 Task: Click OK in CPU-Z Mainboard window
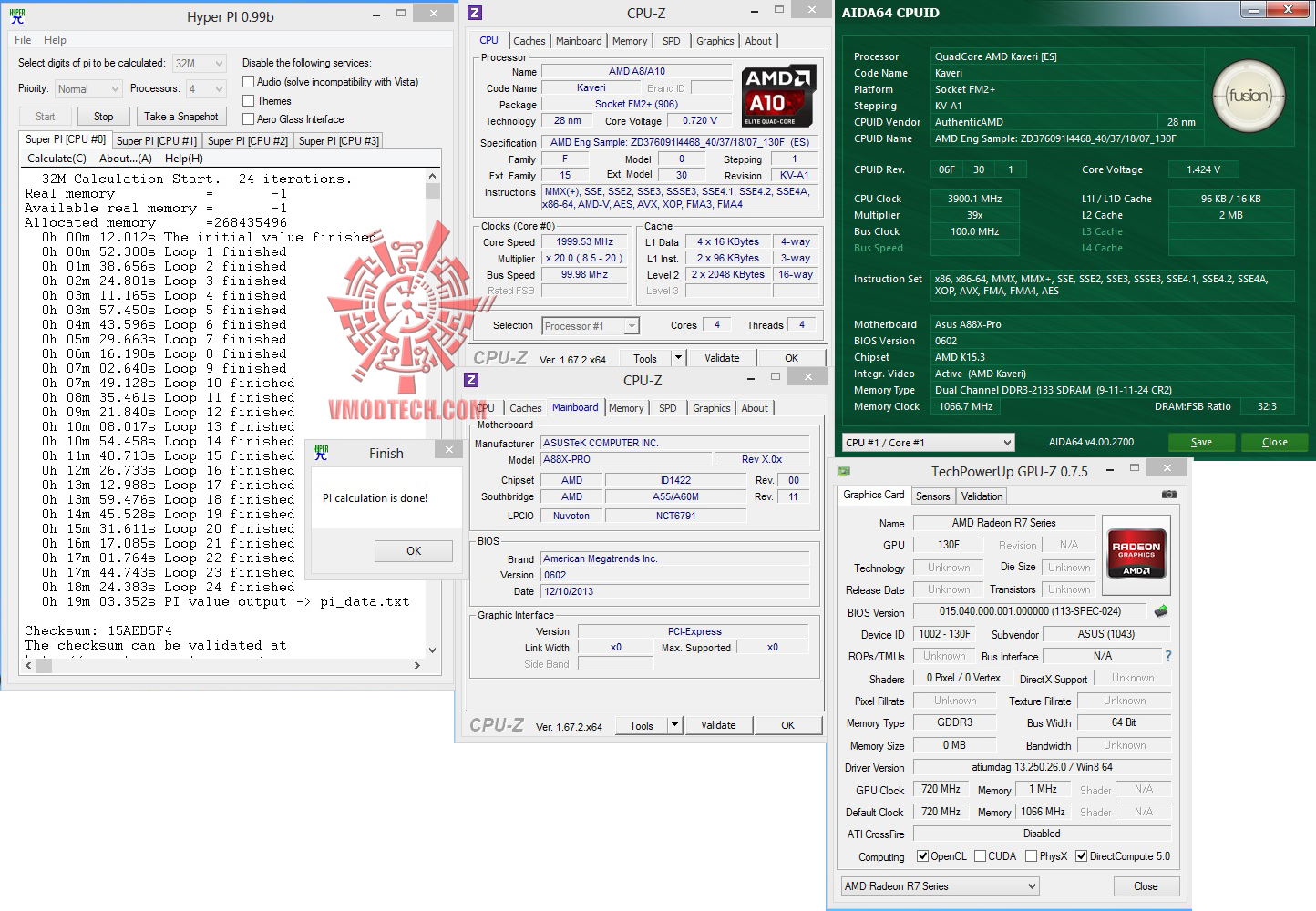787,725
